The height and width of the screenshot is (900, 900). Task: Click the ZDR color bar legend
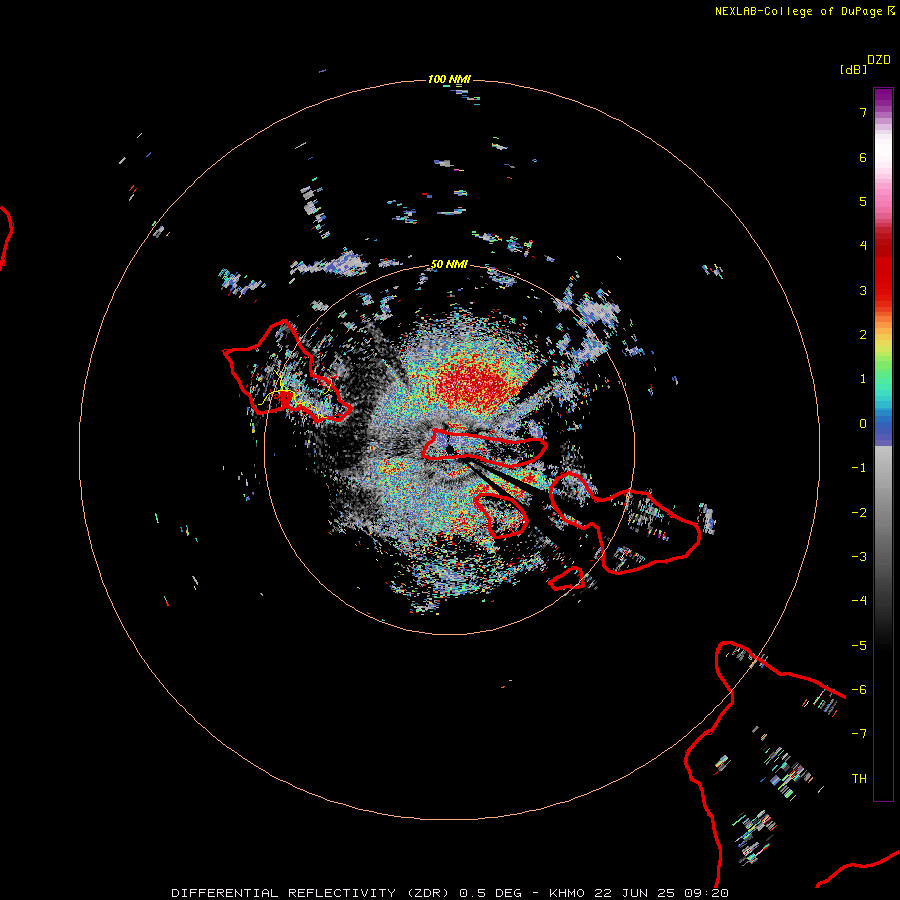pos(883,444)
